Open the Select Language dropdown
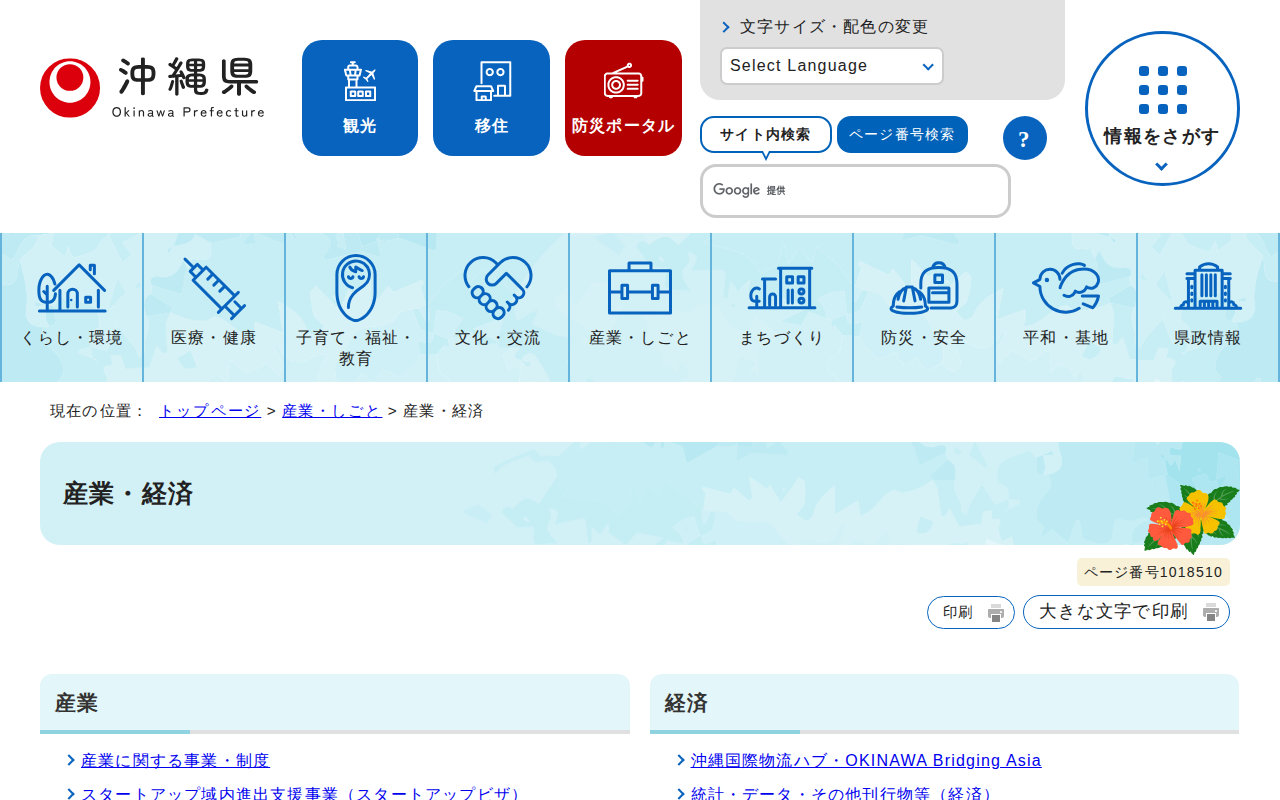 coord(831,66)
